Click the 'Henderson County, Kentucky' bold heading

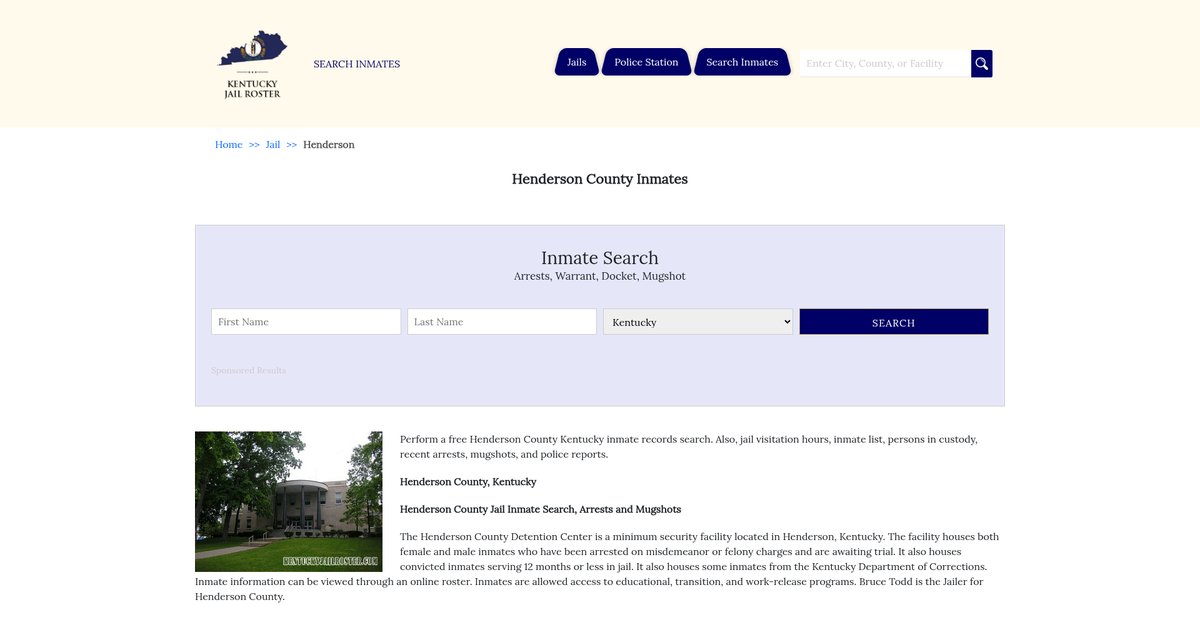click(x=468, y=482)
